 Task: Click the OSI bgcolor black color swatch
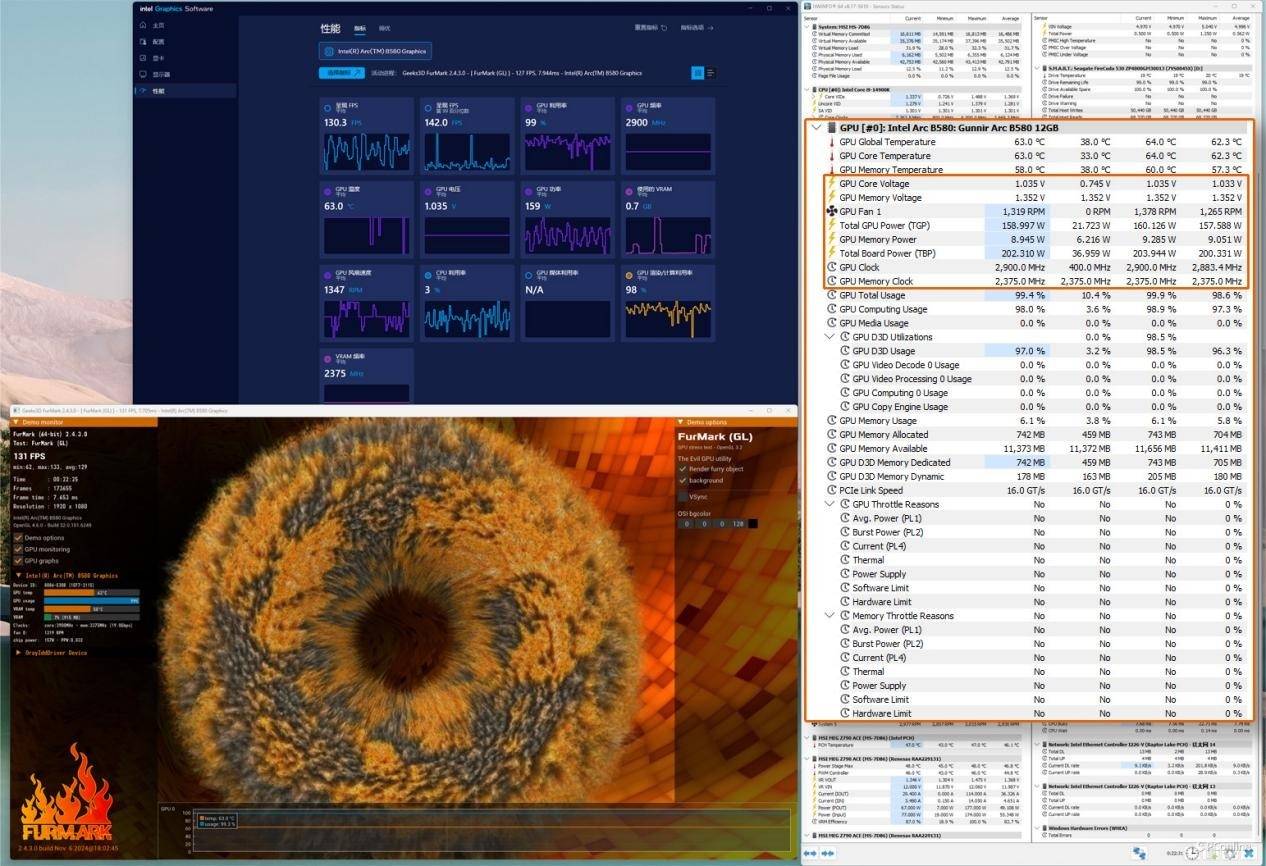pyautogui.click(x=753, y=524)
